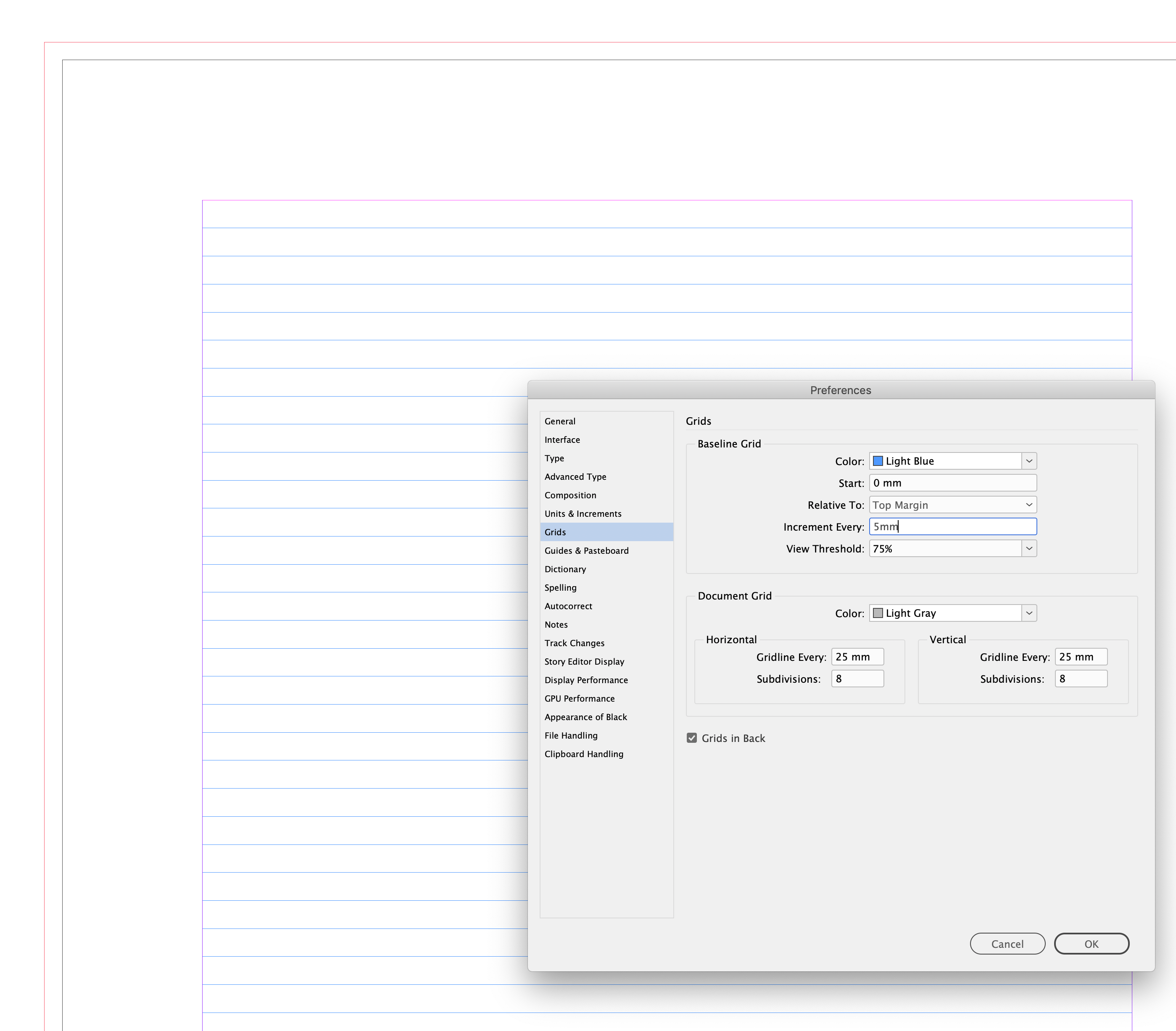Click the Document Grid Color swatch
Image resolution: width=1176 pixels, height=1031 pixels.
[x=877, y=613]
